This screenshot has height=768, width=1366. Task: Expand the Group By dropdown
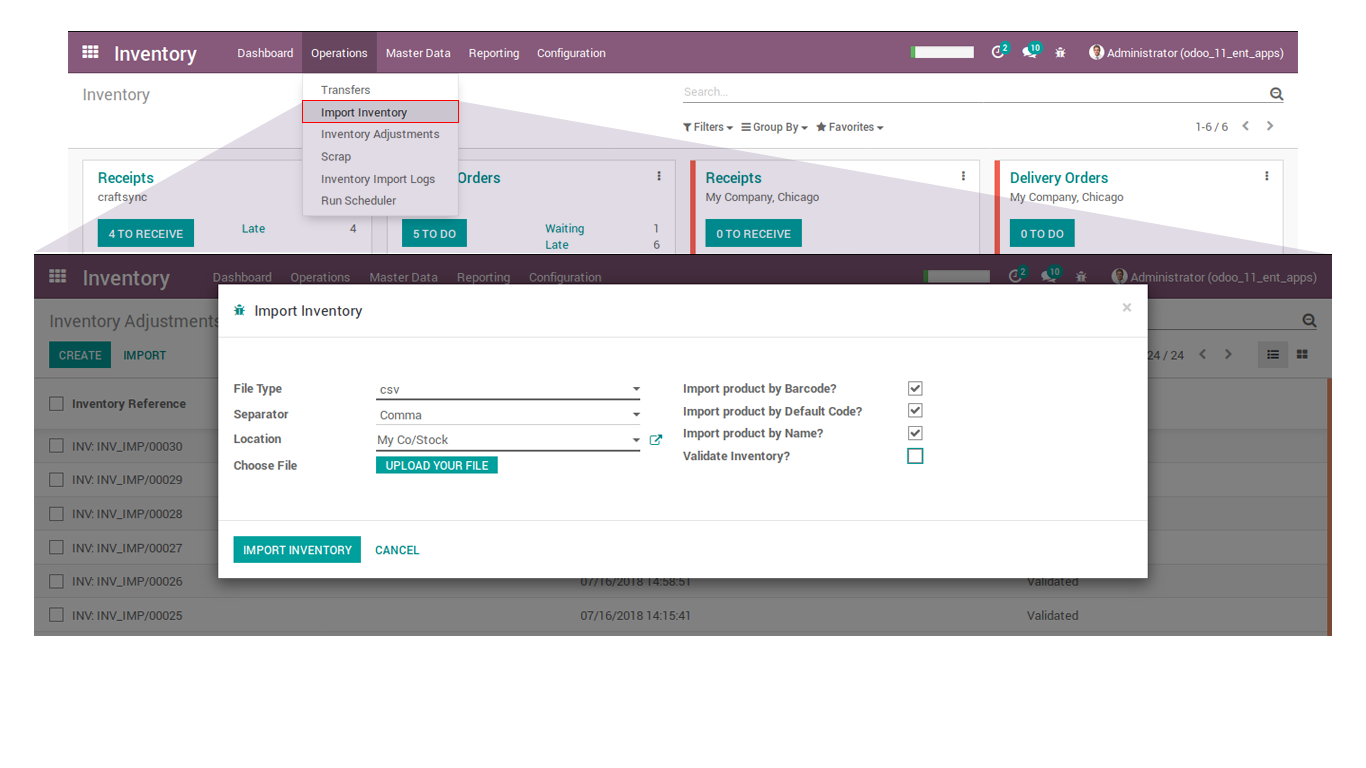point(774,127)
